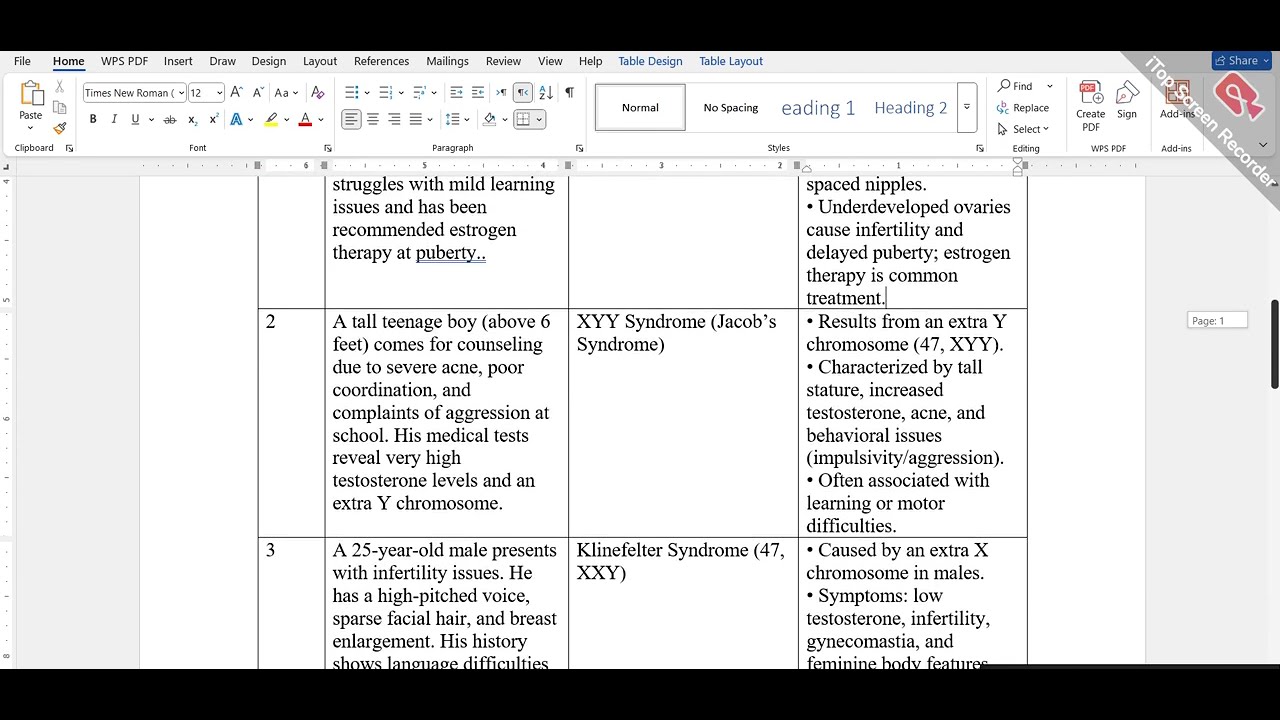This screenshot has width=1280, height=720.
Task: Launch the Paragraph settings dialog
Action: (579, 148)
